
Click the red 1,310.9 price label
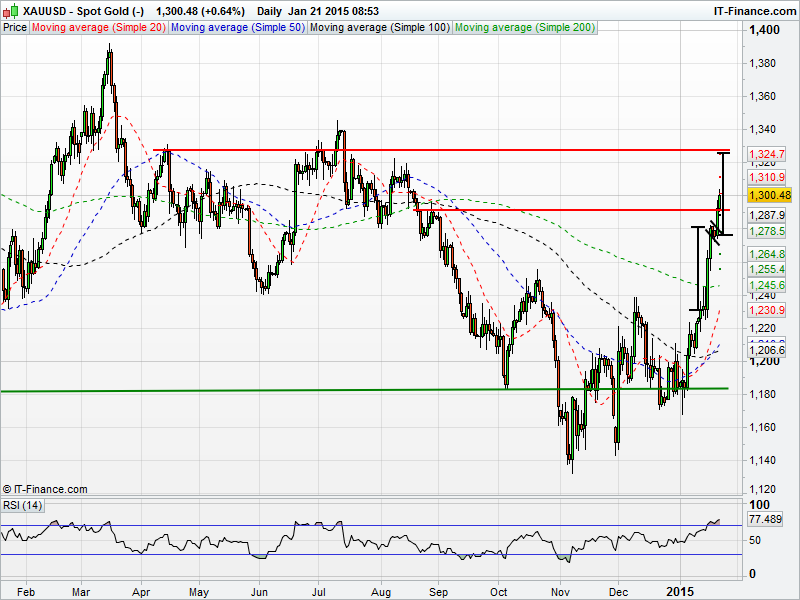[768, 177]
